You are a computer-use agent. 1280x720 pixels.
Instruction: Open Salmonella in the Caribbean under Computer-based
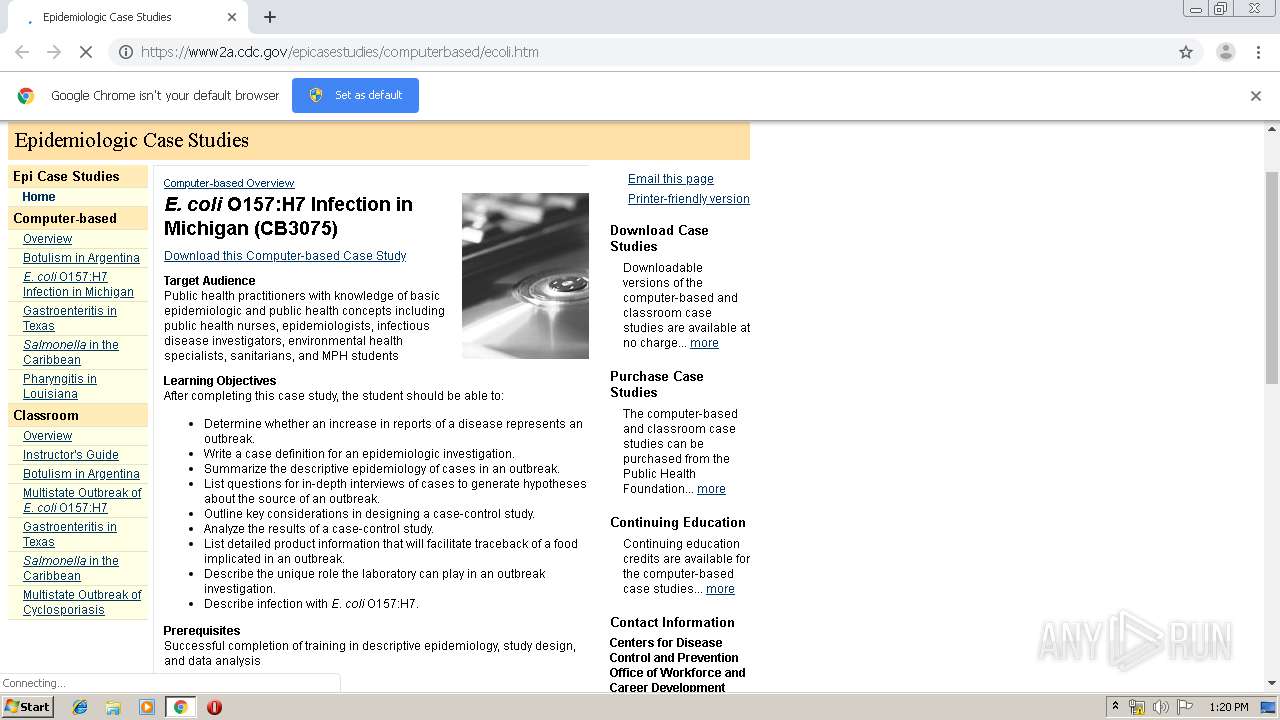tap(70, 353)
